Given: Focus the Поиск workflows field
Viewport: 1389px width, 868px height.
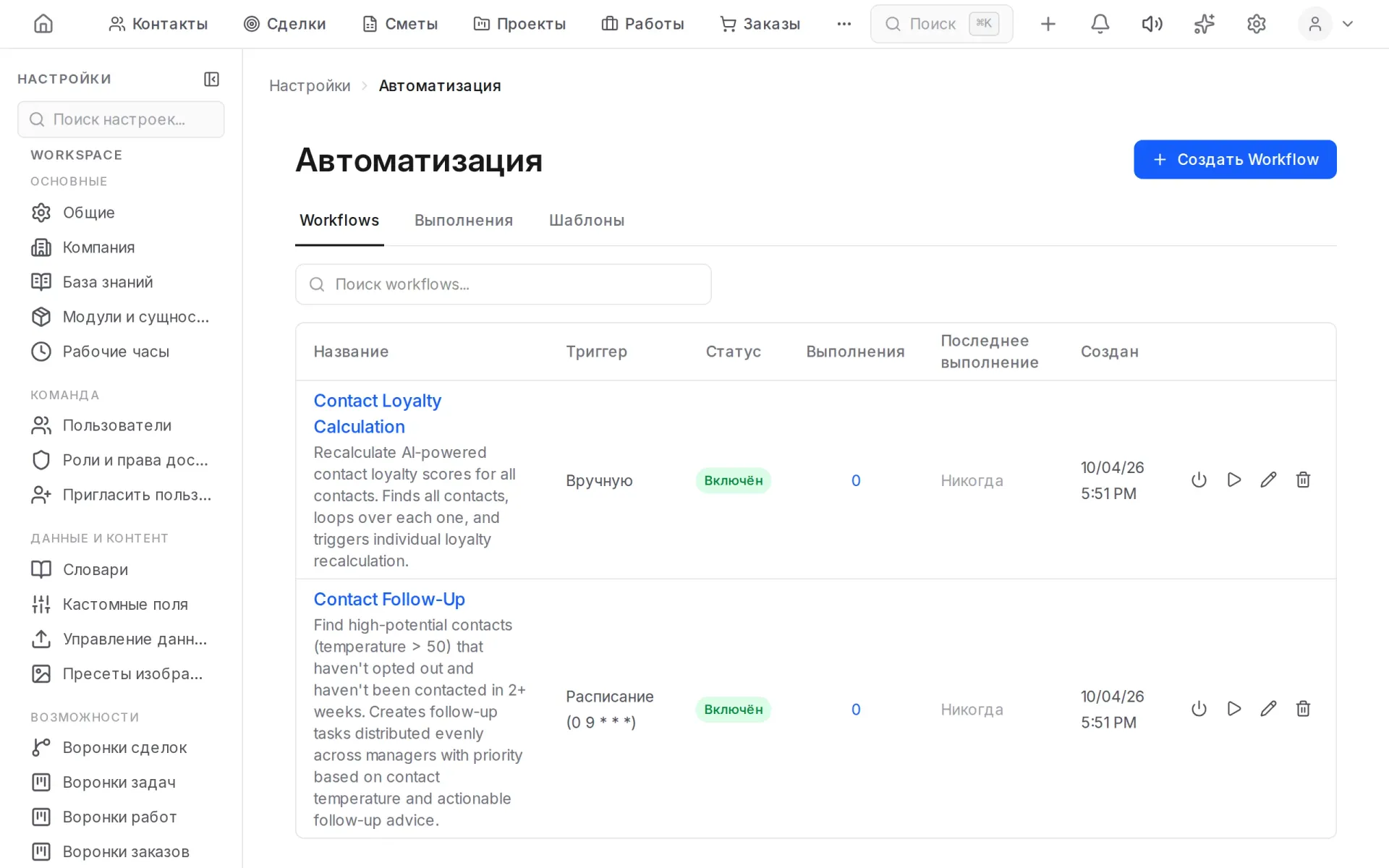Looking at the screenshot, I should pos(503,284).
